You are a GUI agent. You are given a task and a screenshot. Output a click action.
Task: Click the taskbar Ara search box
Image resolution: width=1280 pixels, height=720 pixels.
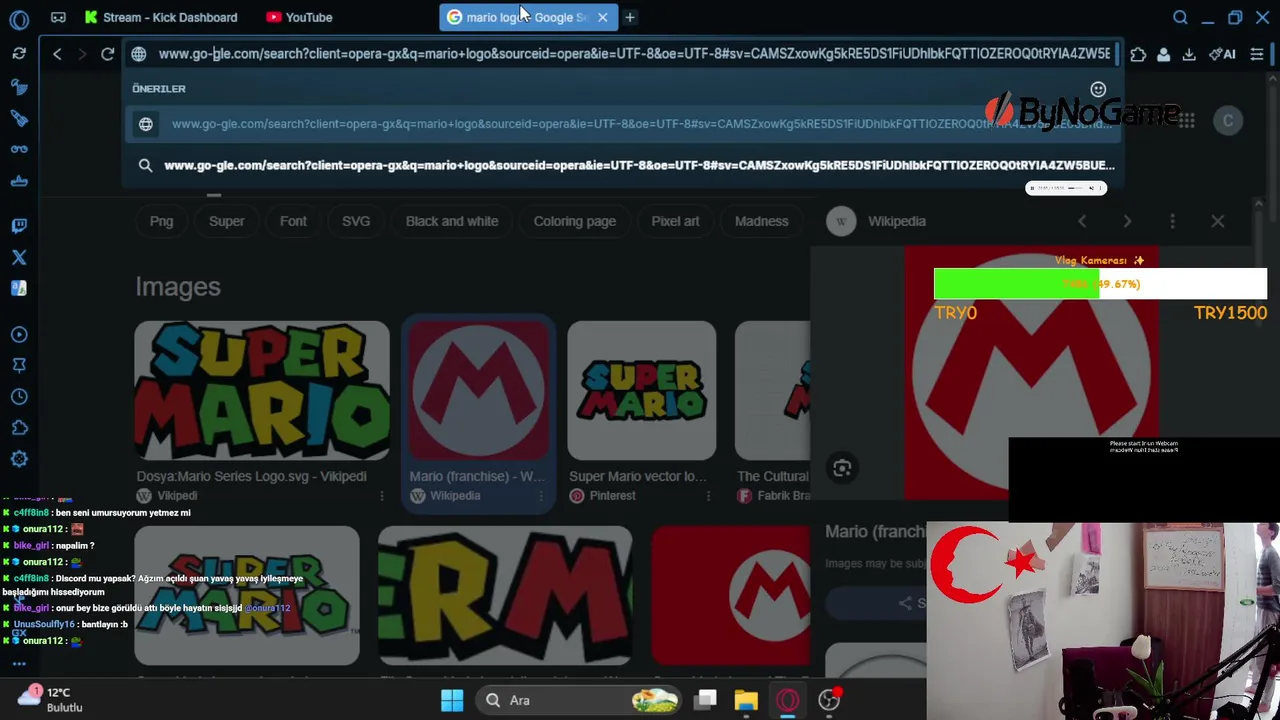578,700
